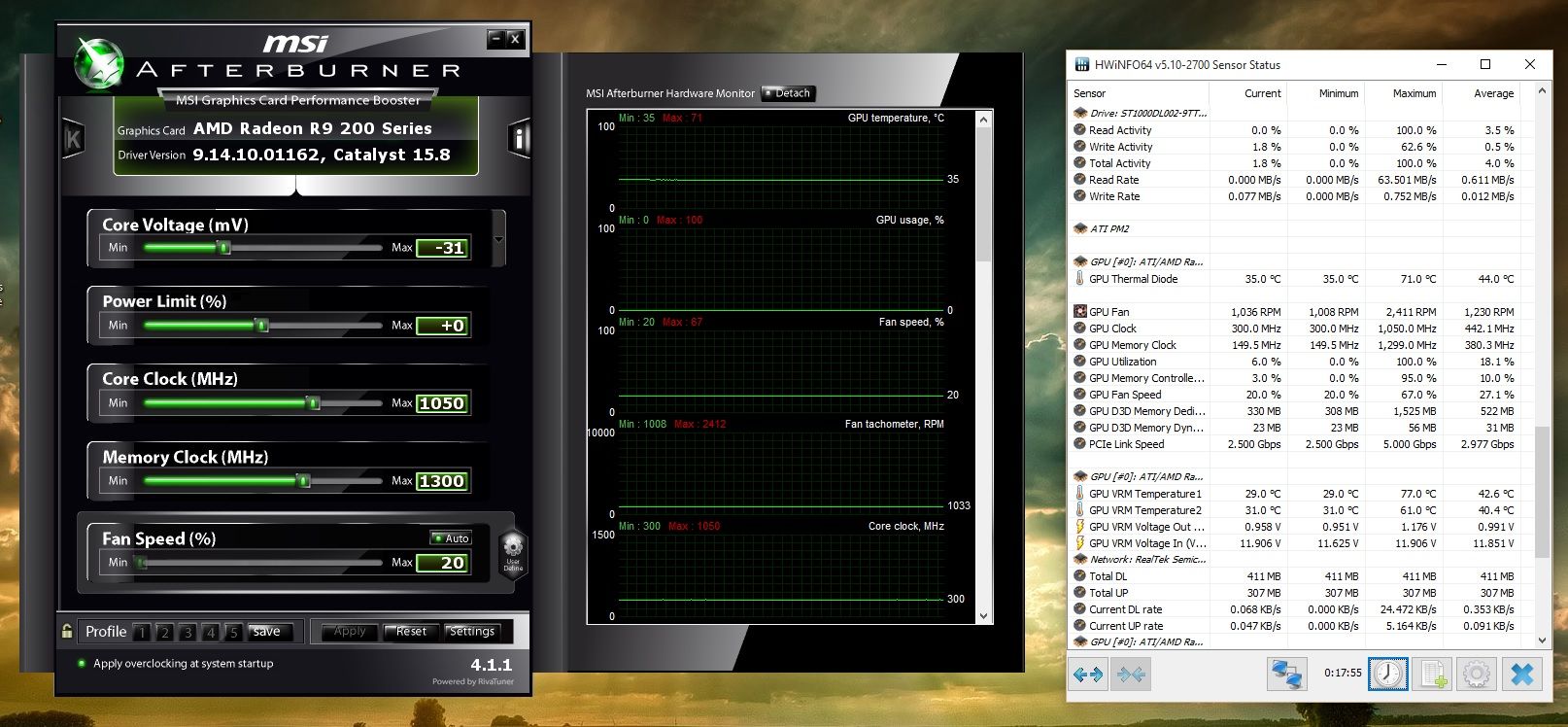Detach the hardware monitor panel
The width and height of the screenshot is (1568, 727).
tap(788, 93)
